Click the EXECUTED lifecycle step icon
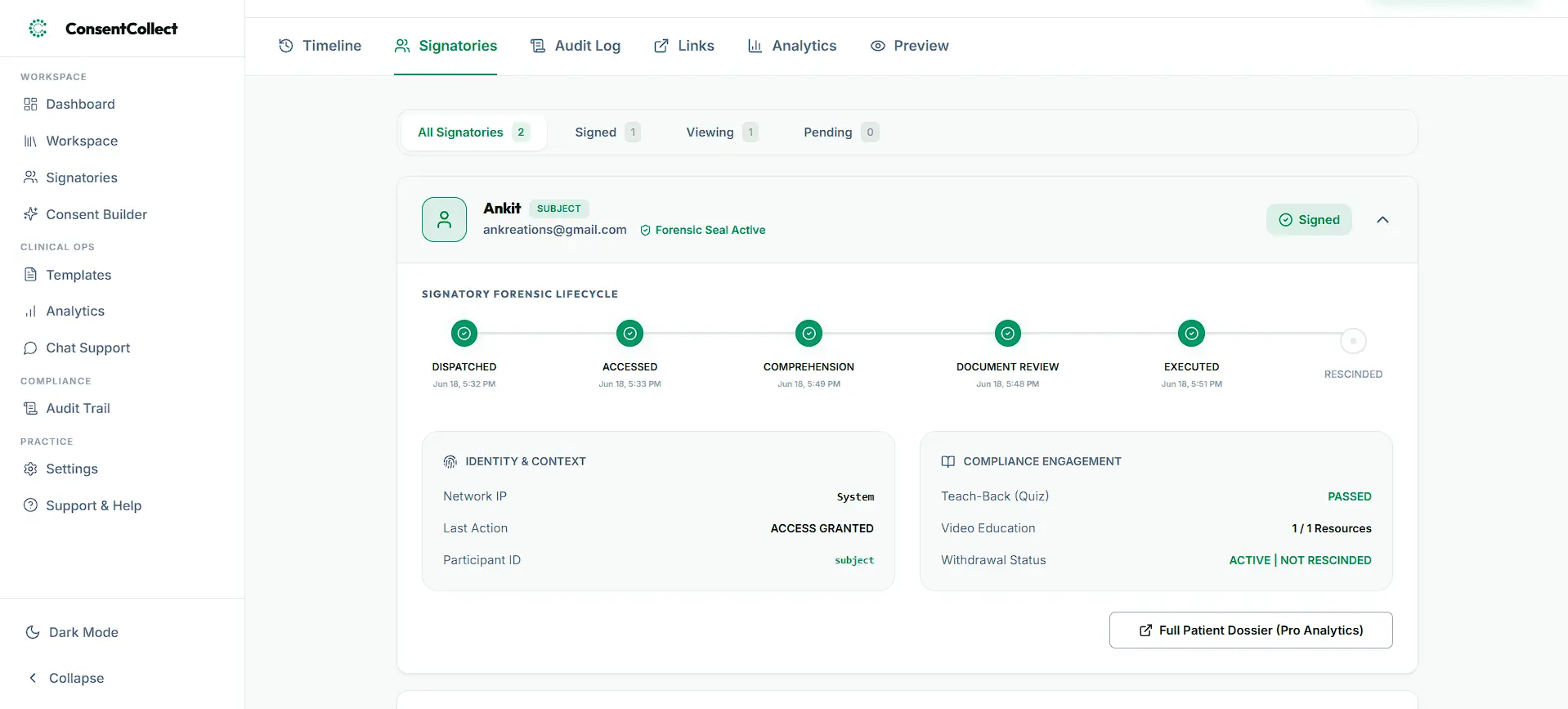Viewport: 1568px width, 709px height. pos(1192,334)
